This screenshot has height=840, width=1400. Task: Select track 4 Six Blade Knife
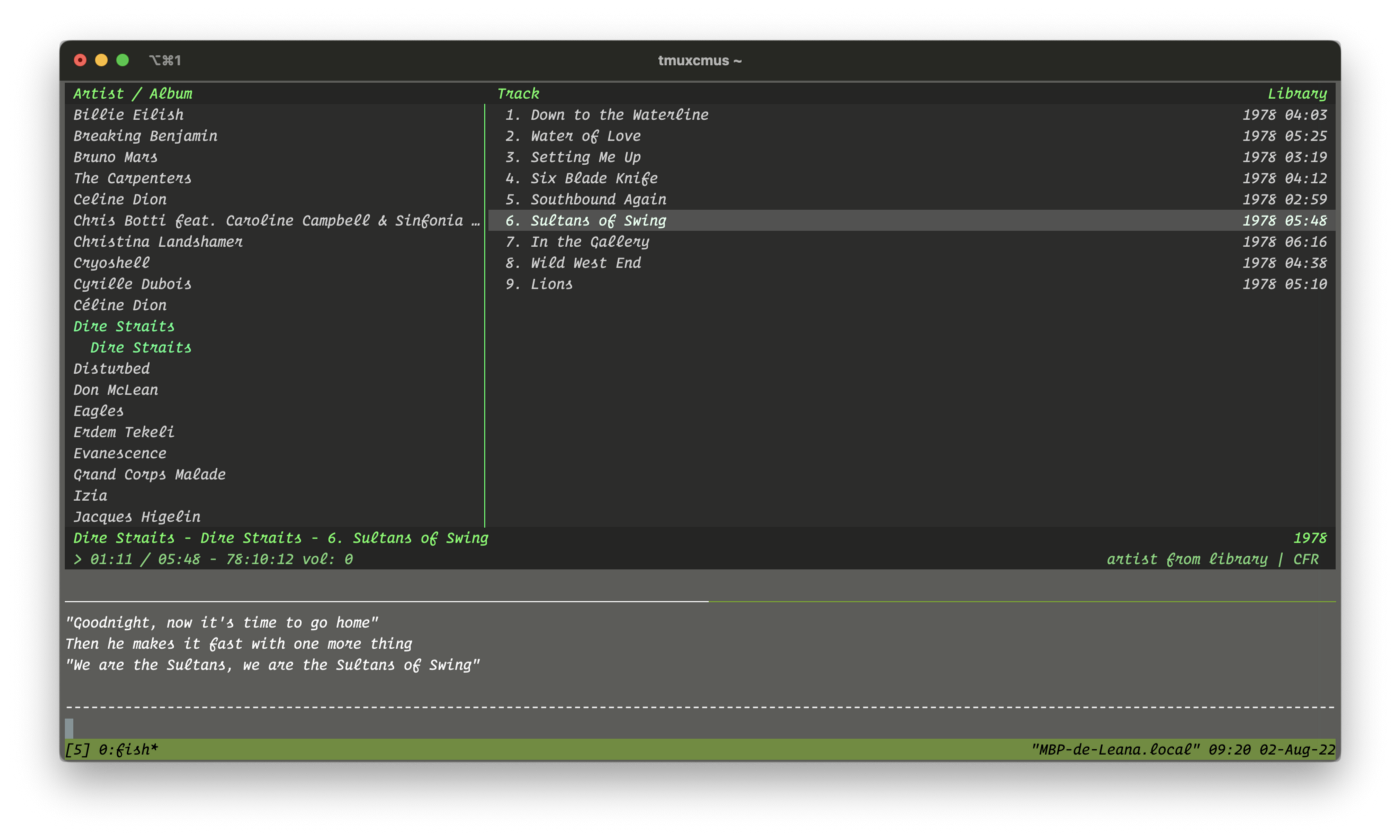click(581, 178)
